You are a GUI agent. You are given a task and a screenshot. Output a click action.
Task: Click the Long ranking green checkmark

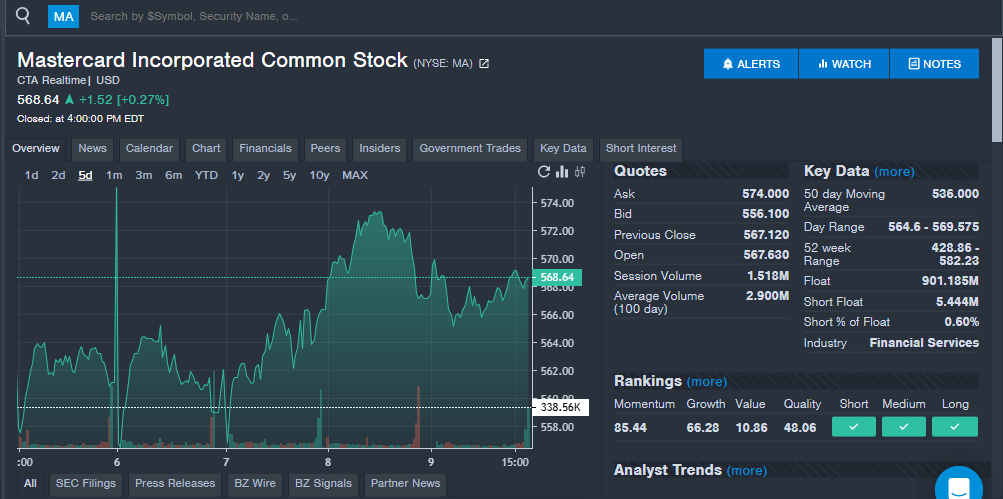point(954,427)
